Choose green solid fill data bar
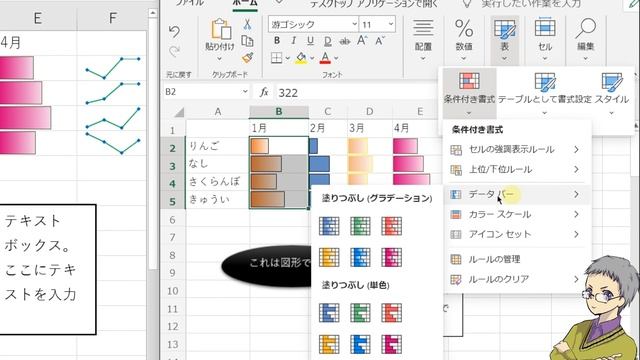The height and width of the screenshot is (360, 640). [360, 313]
